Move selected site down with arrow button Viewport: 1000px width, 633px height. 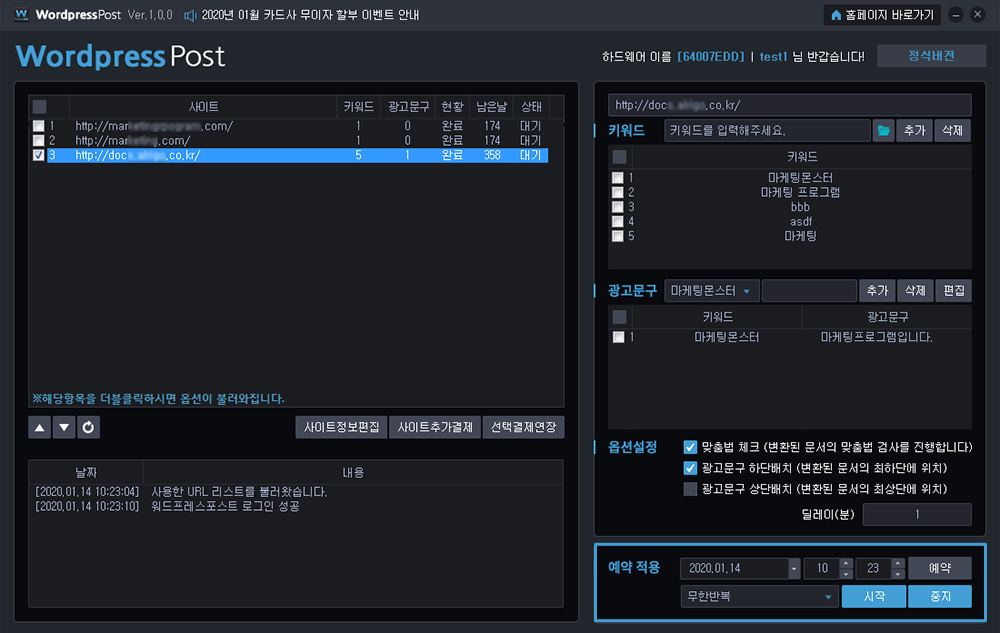tap(64, 427)
